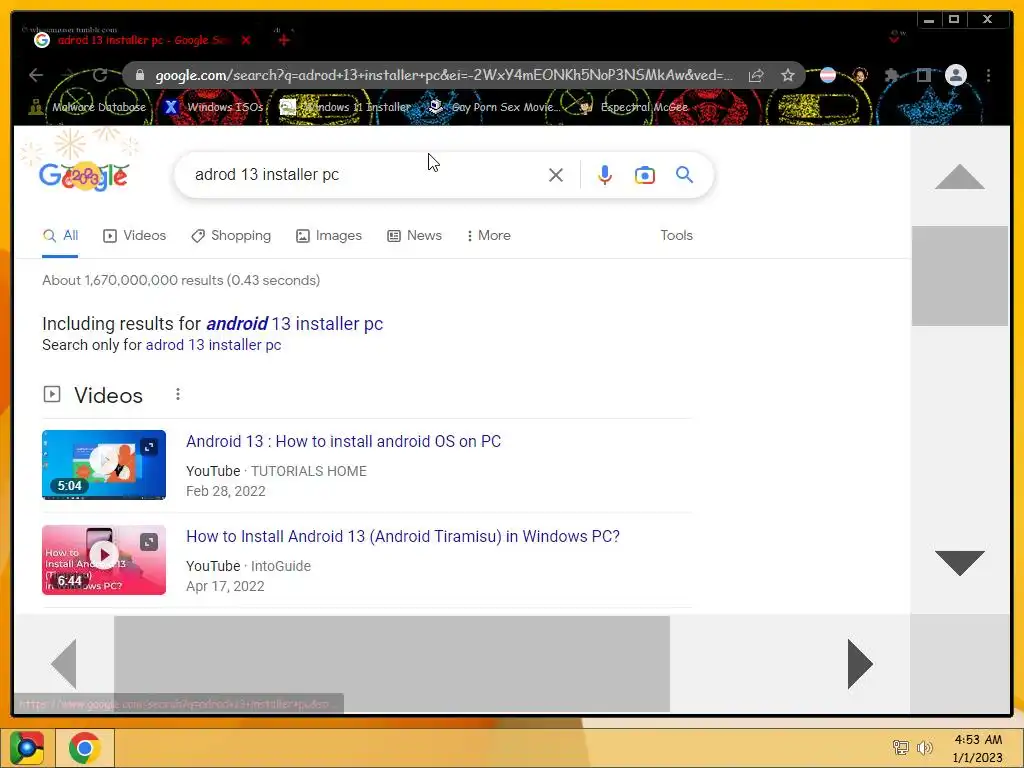This screenshot has width=1024, height=768.
Task: Open the Windows 11 Installer bookmark
Action: [345, 107]
